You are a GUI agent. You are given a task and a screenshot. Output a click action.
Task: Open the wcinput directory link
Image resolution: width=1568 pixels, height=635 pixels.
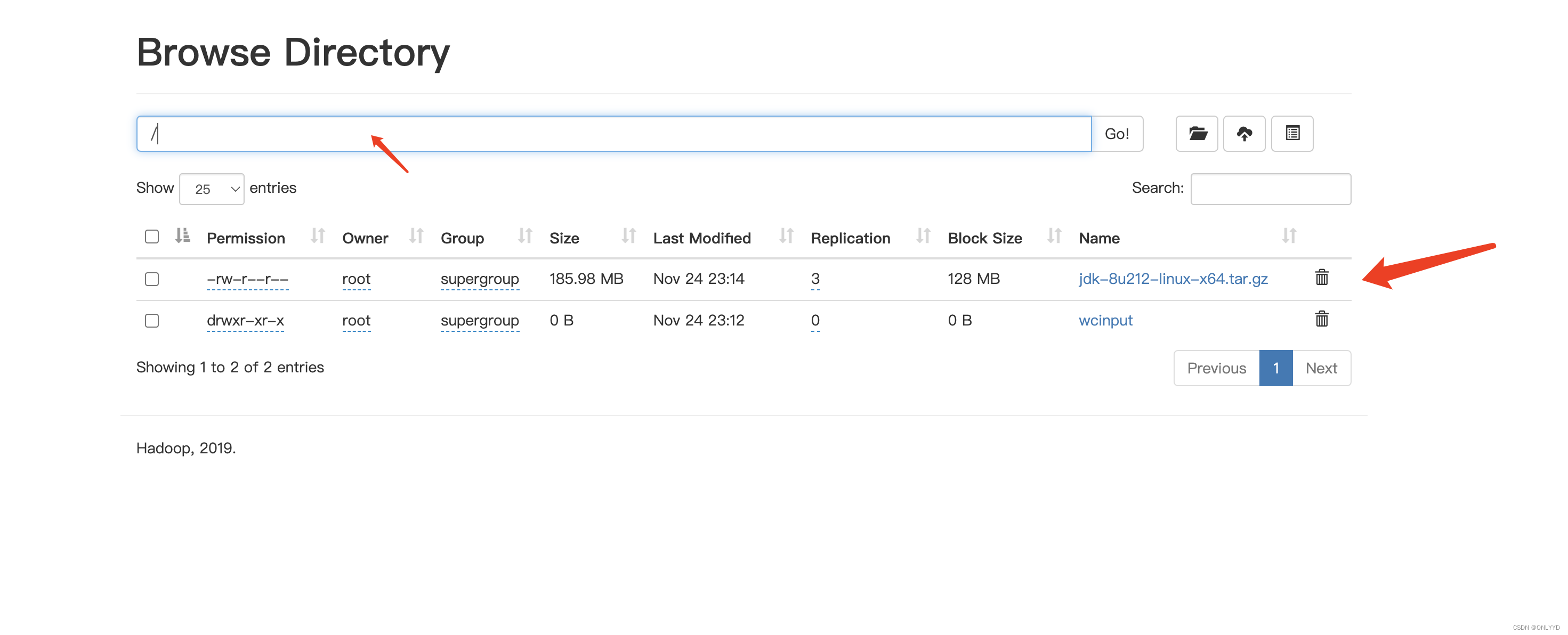pyautogui.click(x=1105, y=321)
